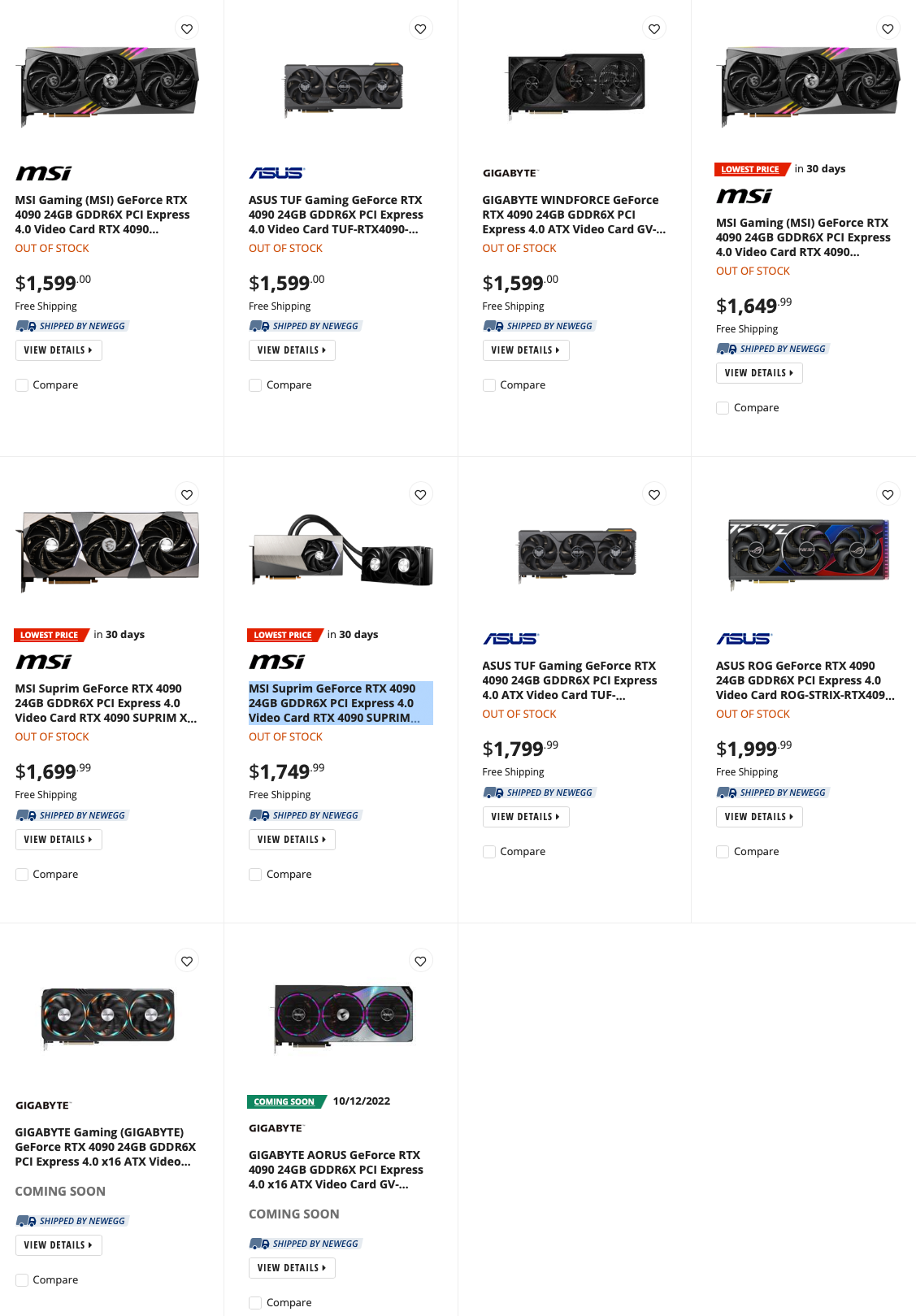This screenshot has height=1316, width=916.
Task: Enable Compare for the ASUS ROG card
Action: (723, 851)
